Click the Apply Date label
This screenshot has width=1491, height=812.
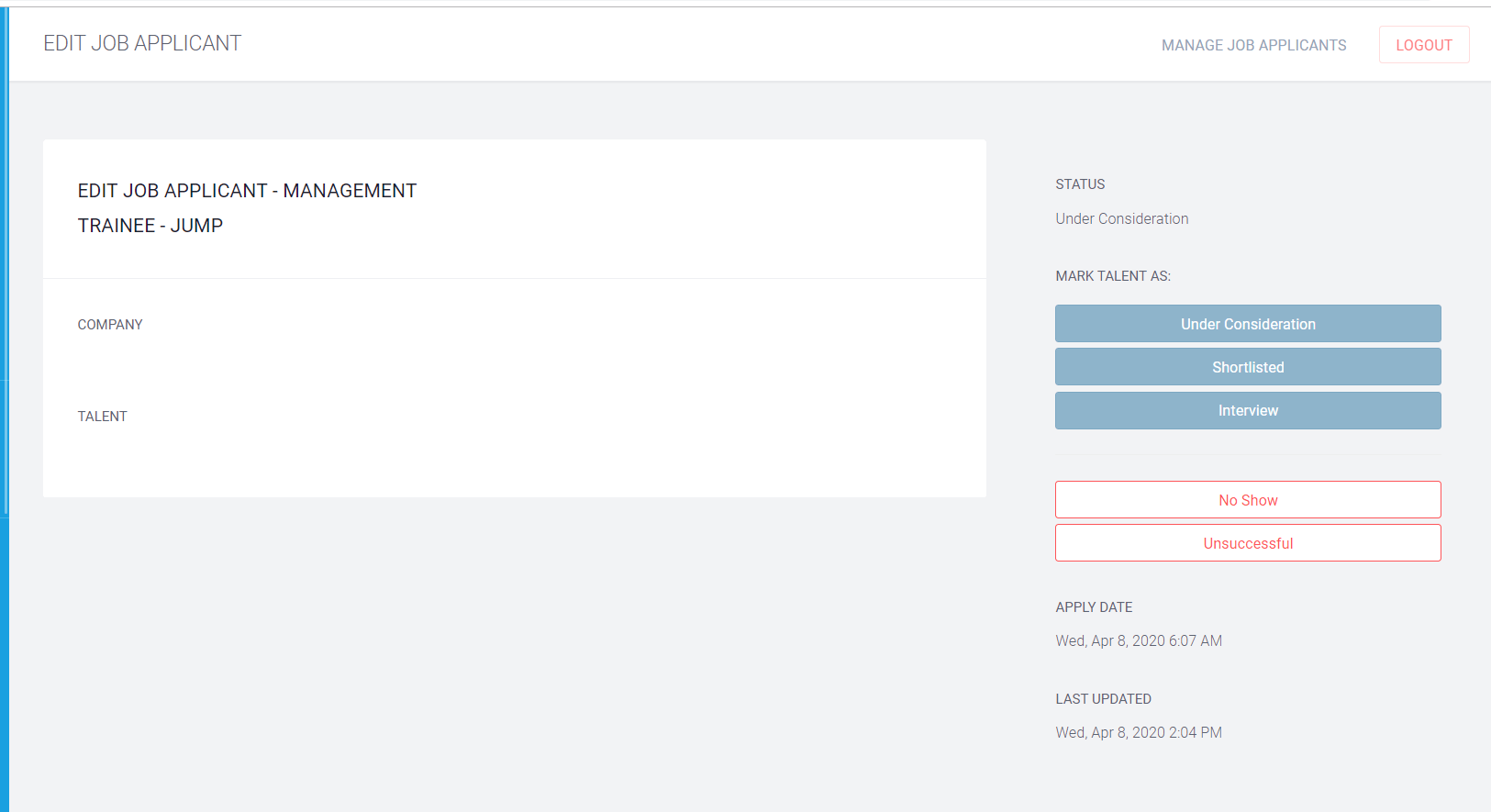[x=1094, y=607]
